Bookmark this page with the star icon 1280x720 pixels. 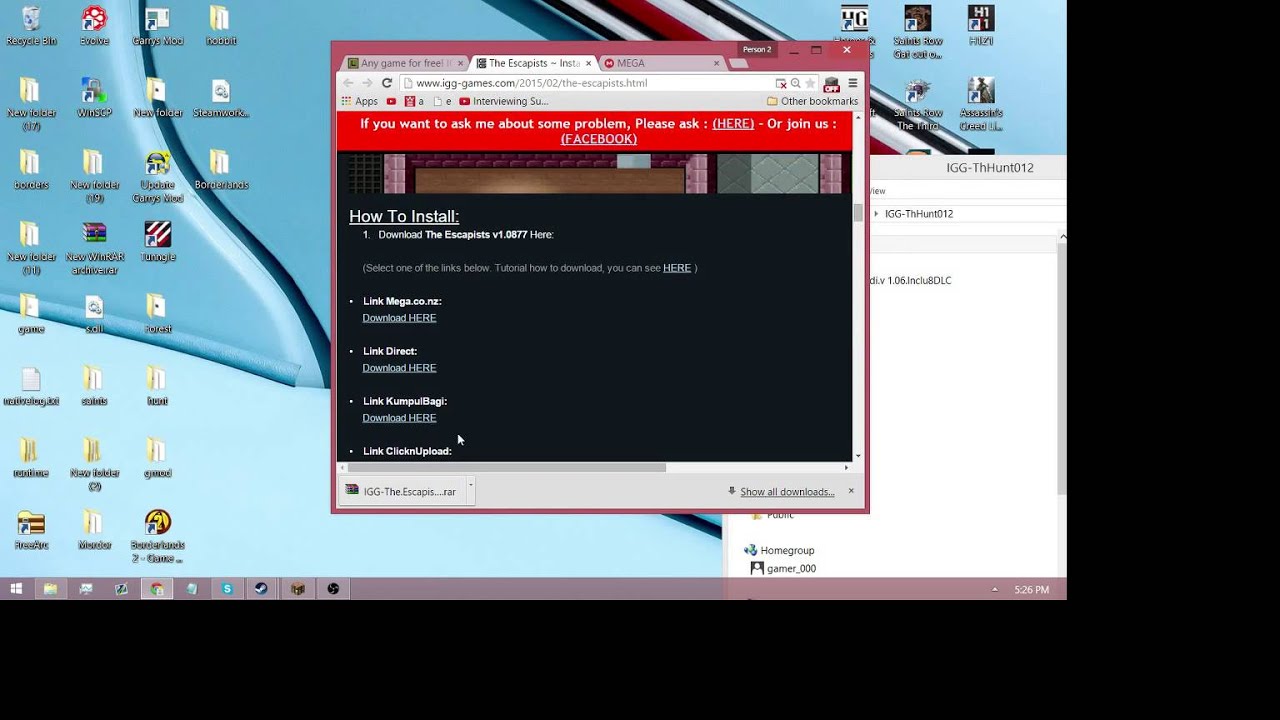810,83
